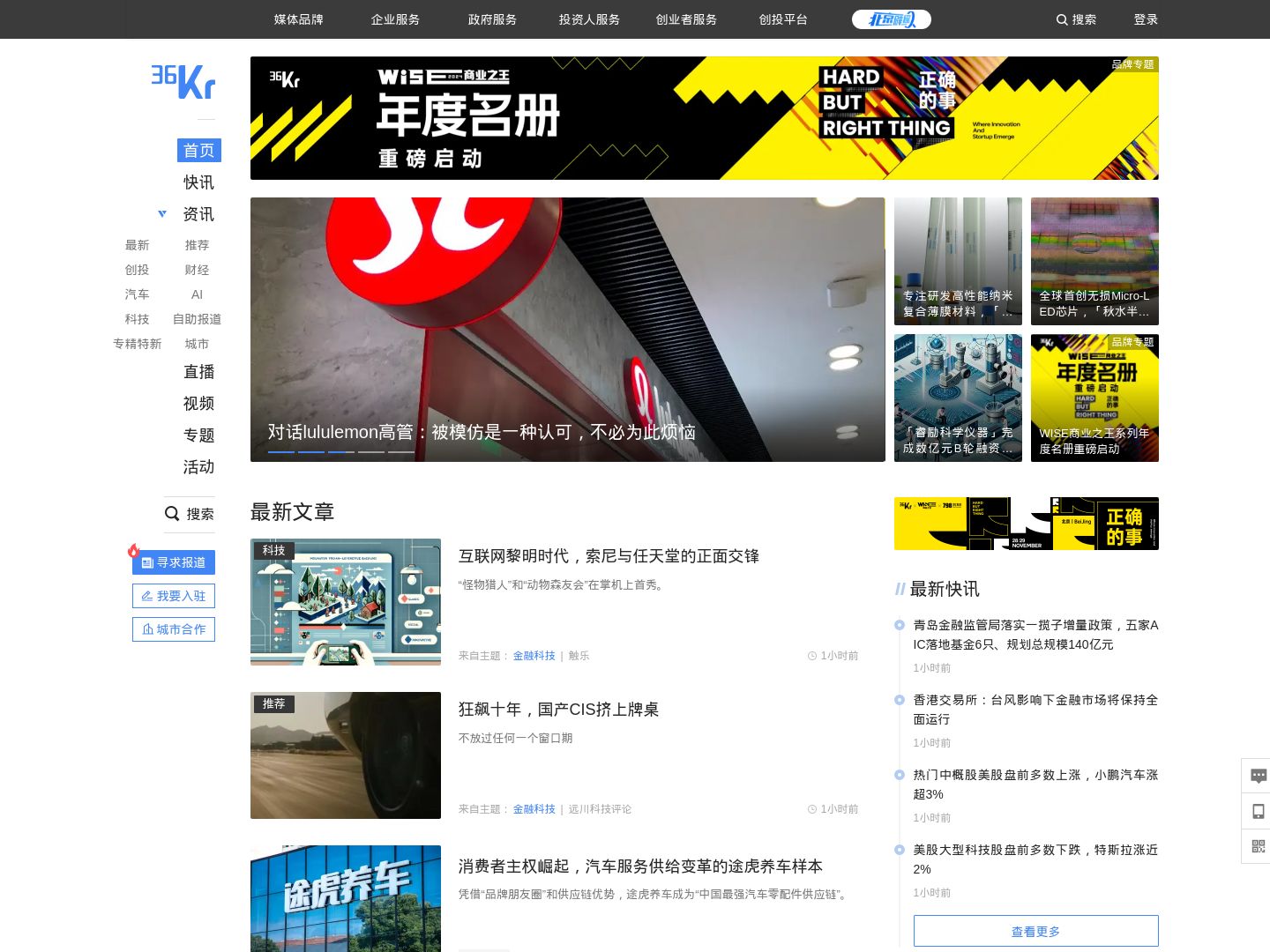The width and height of the screenshot is (1270, 952).
Task: Click 登录 to sign in
Action: (1147, 19)
